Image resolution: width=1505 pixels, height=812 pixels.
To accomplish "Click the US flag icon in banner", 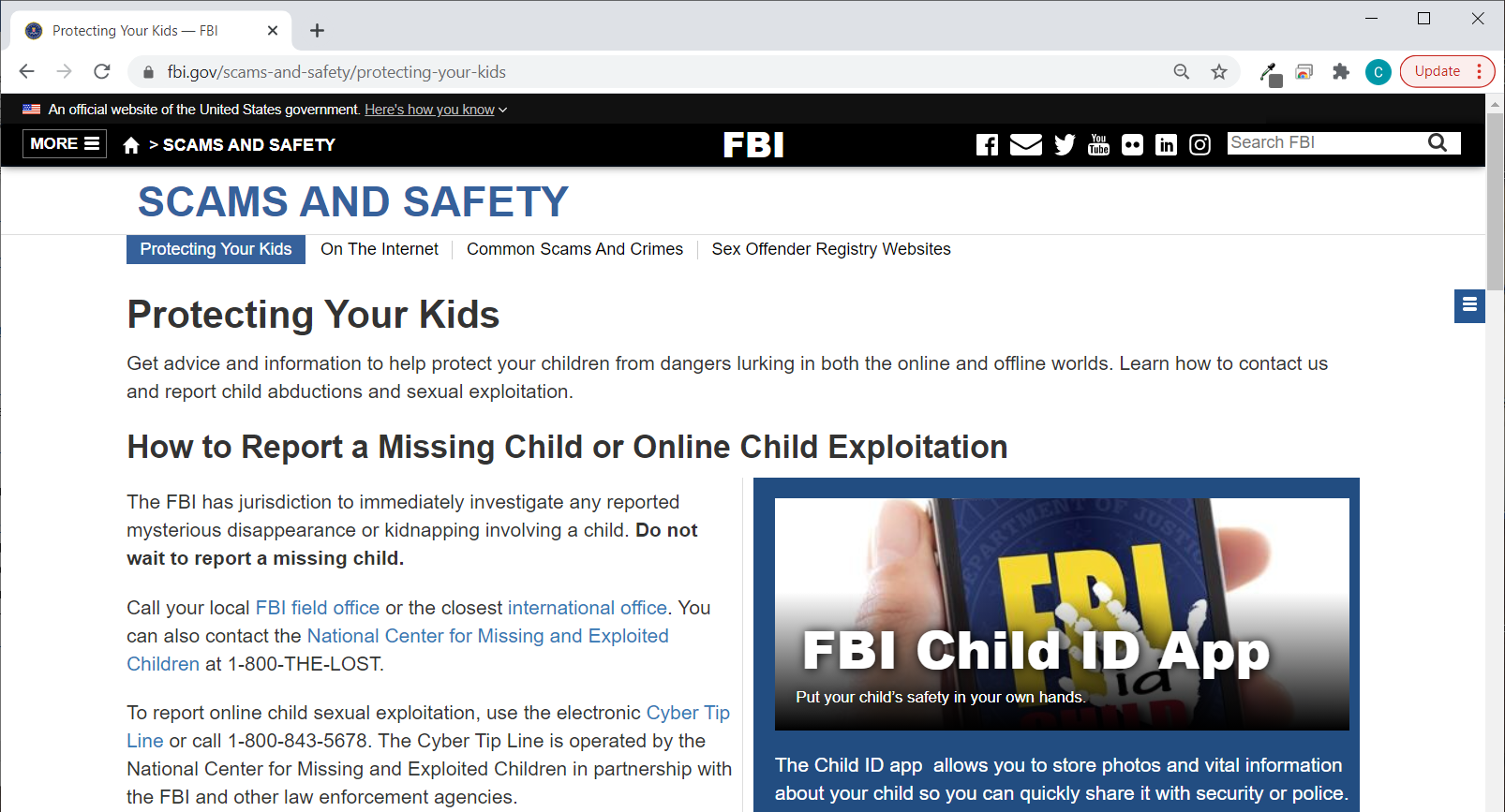I will point(31,110).
